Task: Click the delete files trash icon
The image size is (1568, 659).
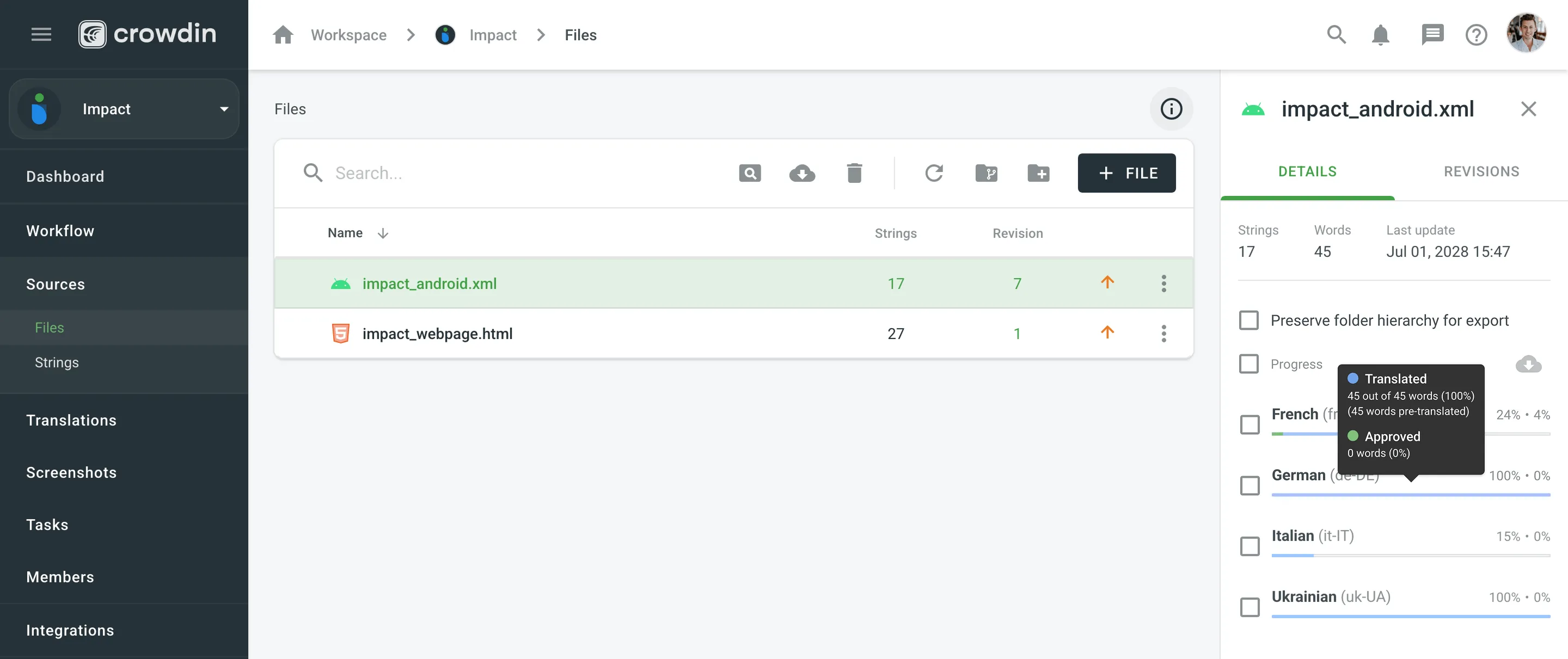Action: point(855,173)
